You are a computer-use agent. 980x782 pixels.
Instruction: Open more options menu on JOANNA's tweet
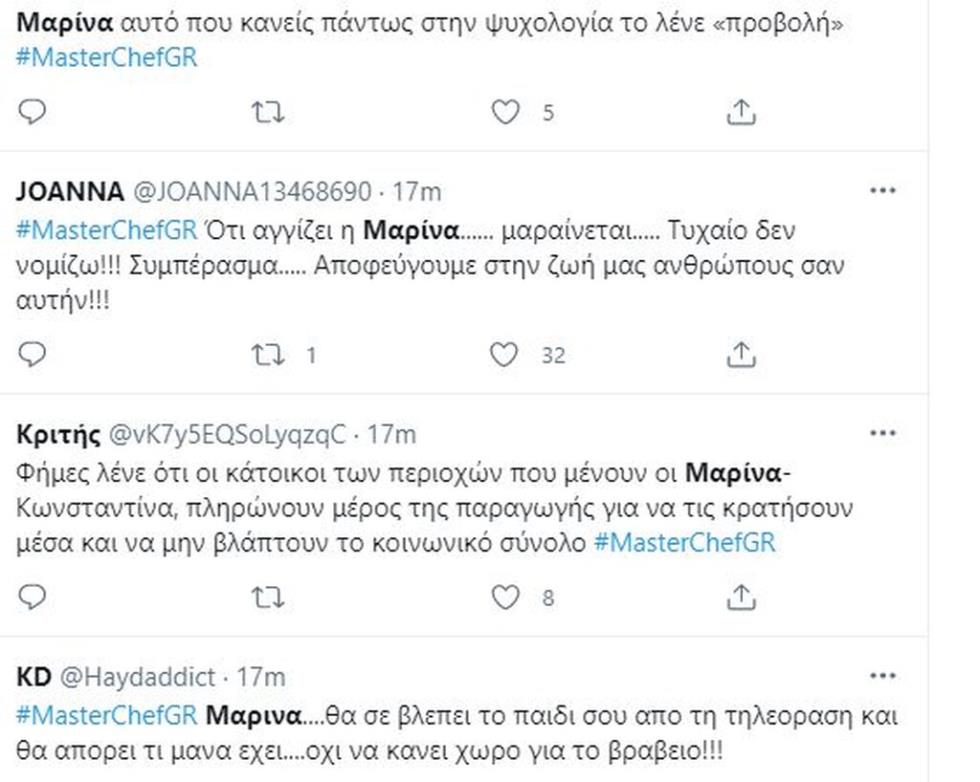tap(882, 190)
